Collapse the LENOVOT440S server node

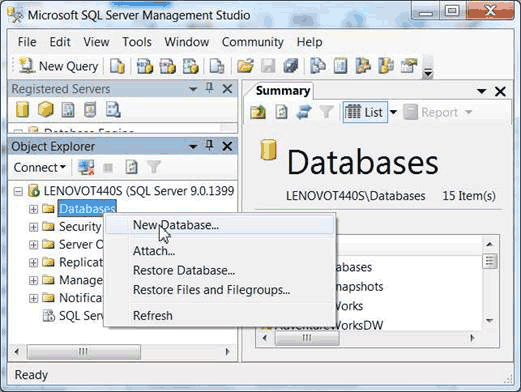point(18,191)
